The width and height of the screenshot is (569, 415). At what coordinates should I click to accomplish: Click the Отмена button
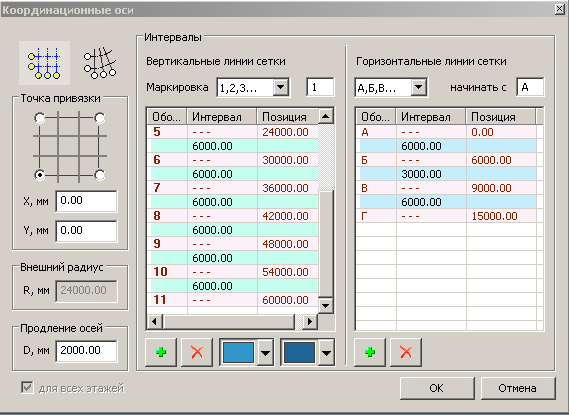pyautogui.click(x=518, y=388)
